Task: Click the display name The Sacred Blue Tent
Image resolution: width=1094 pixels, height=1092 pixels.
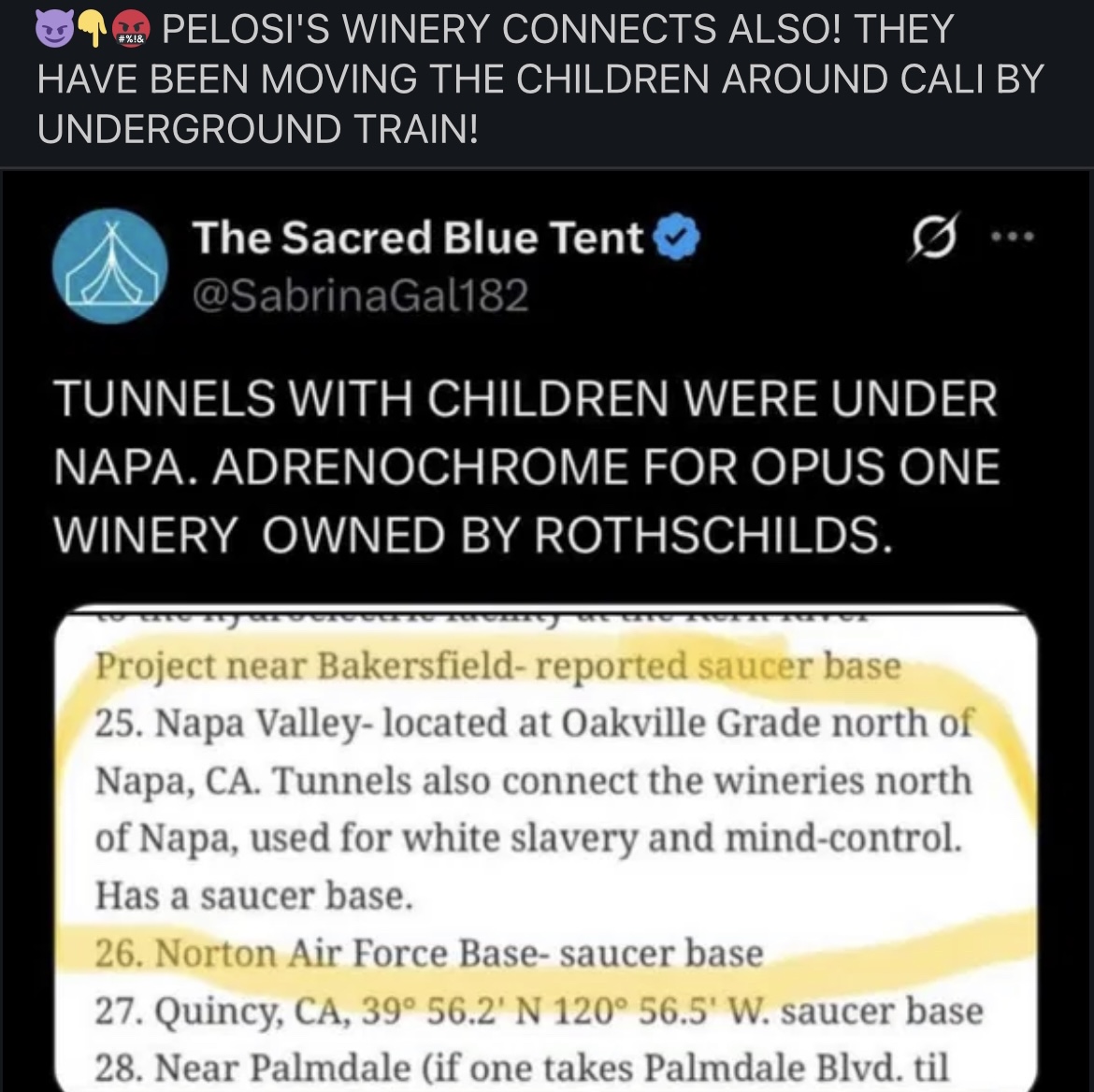Action: pyautogui.click(x=414, y=237)
